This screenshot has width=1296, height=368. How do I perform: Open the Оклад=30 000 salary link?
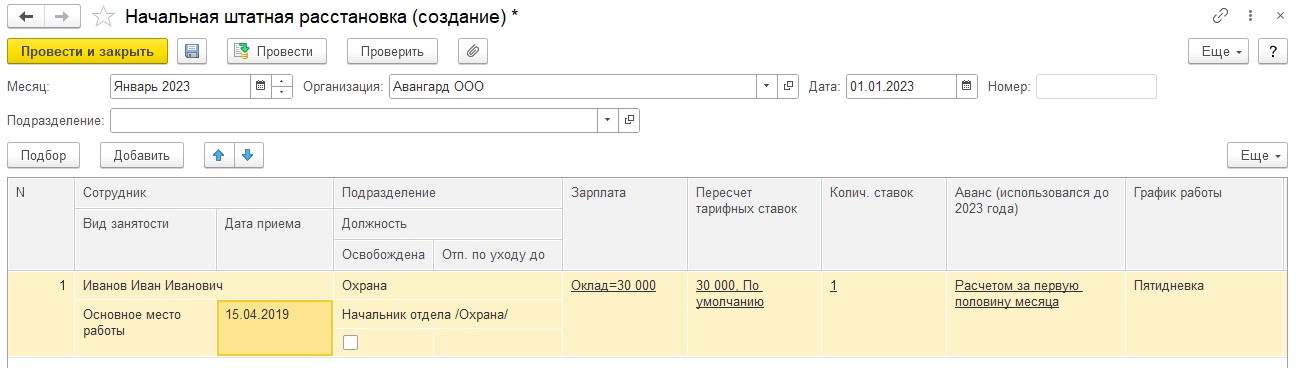613,285
